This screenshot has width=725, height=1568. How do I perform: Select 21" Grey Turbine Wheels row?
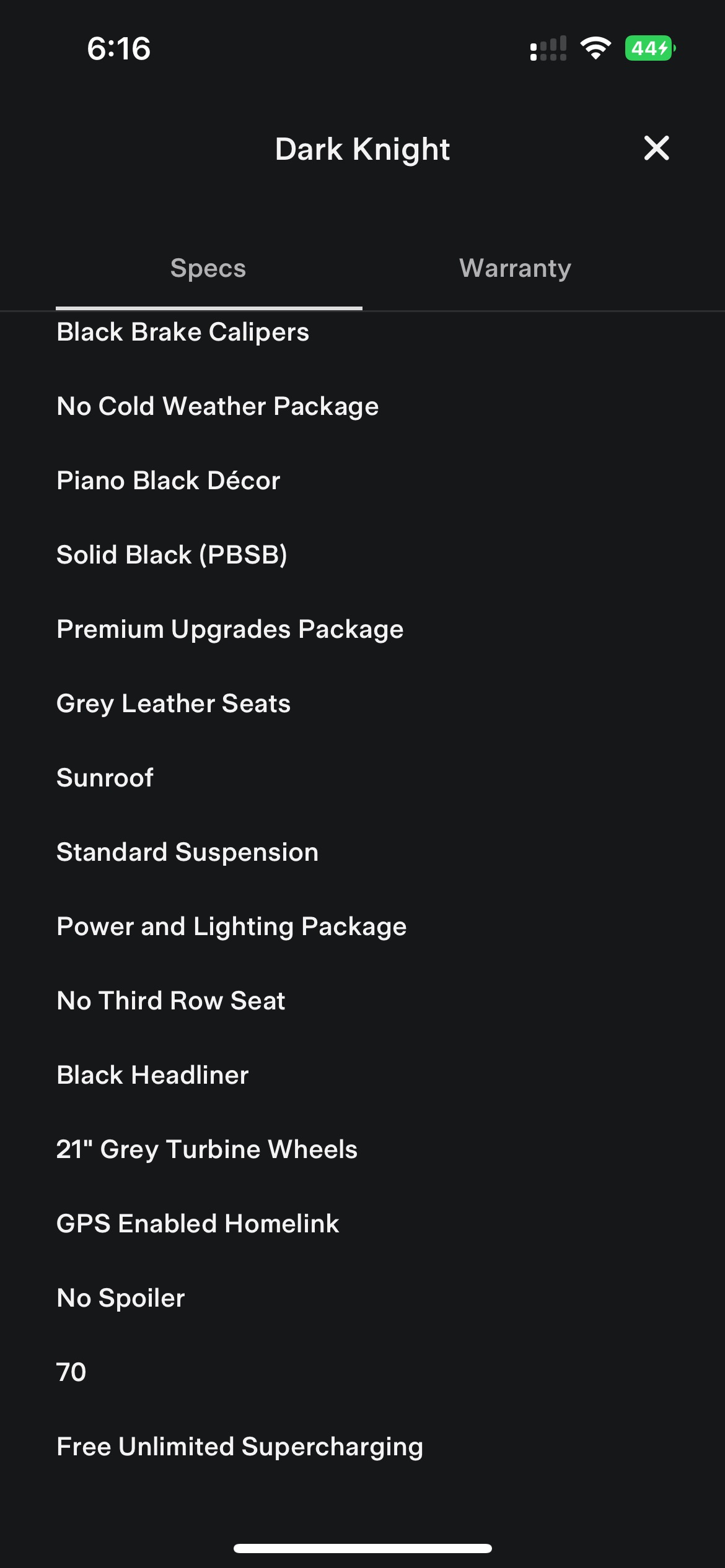click(207, 1149)
